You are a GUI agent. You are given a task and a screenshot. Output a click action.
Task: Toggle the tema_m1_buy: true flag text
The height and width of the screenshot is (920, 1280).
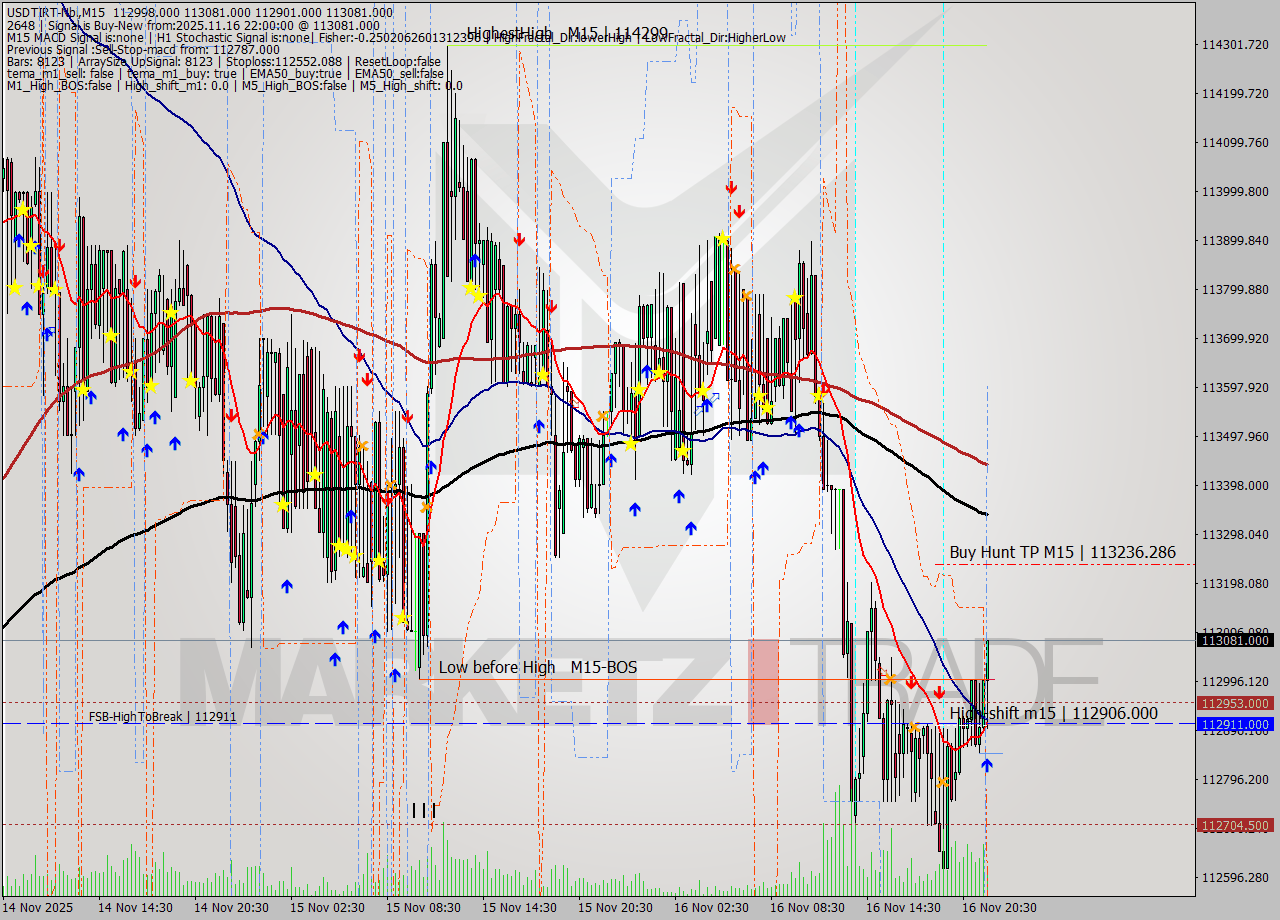pos(185,73)
